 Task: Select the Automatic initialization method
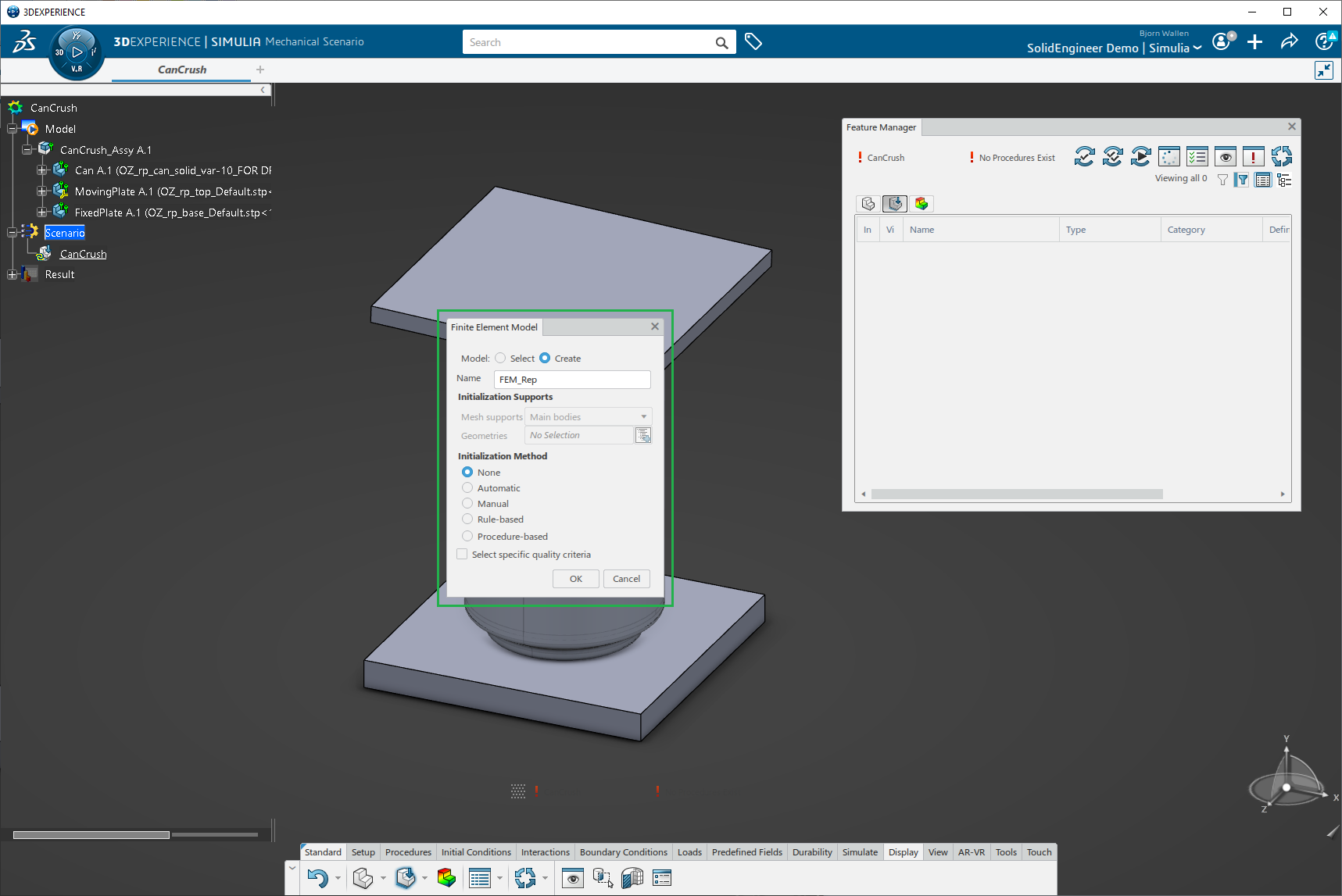pyautogui.click(x=467, y=488)
